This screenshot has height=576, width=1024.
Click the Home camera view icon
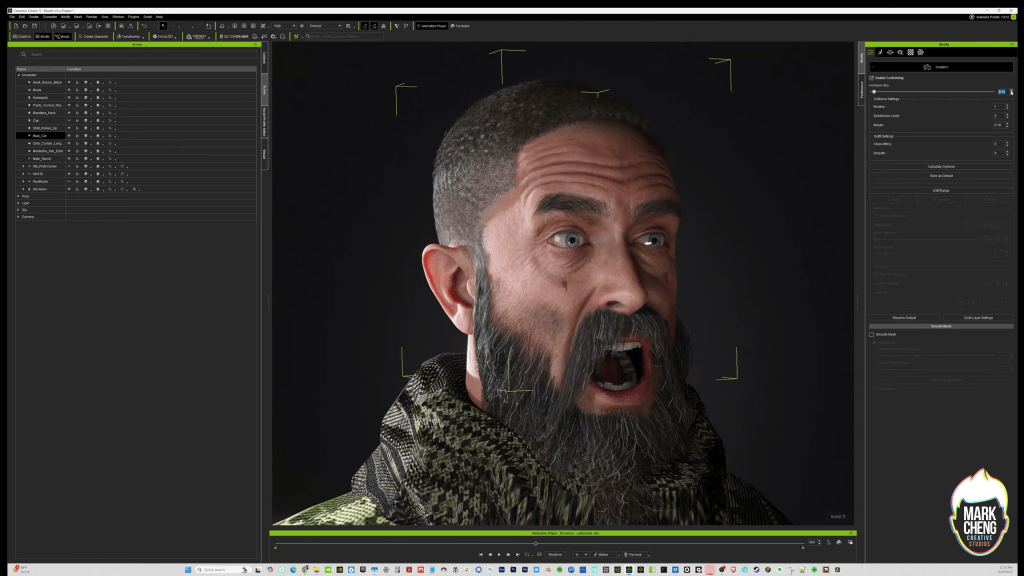(x=222, y=26)
